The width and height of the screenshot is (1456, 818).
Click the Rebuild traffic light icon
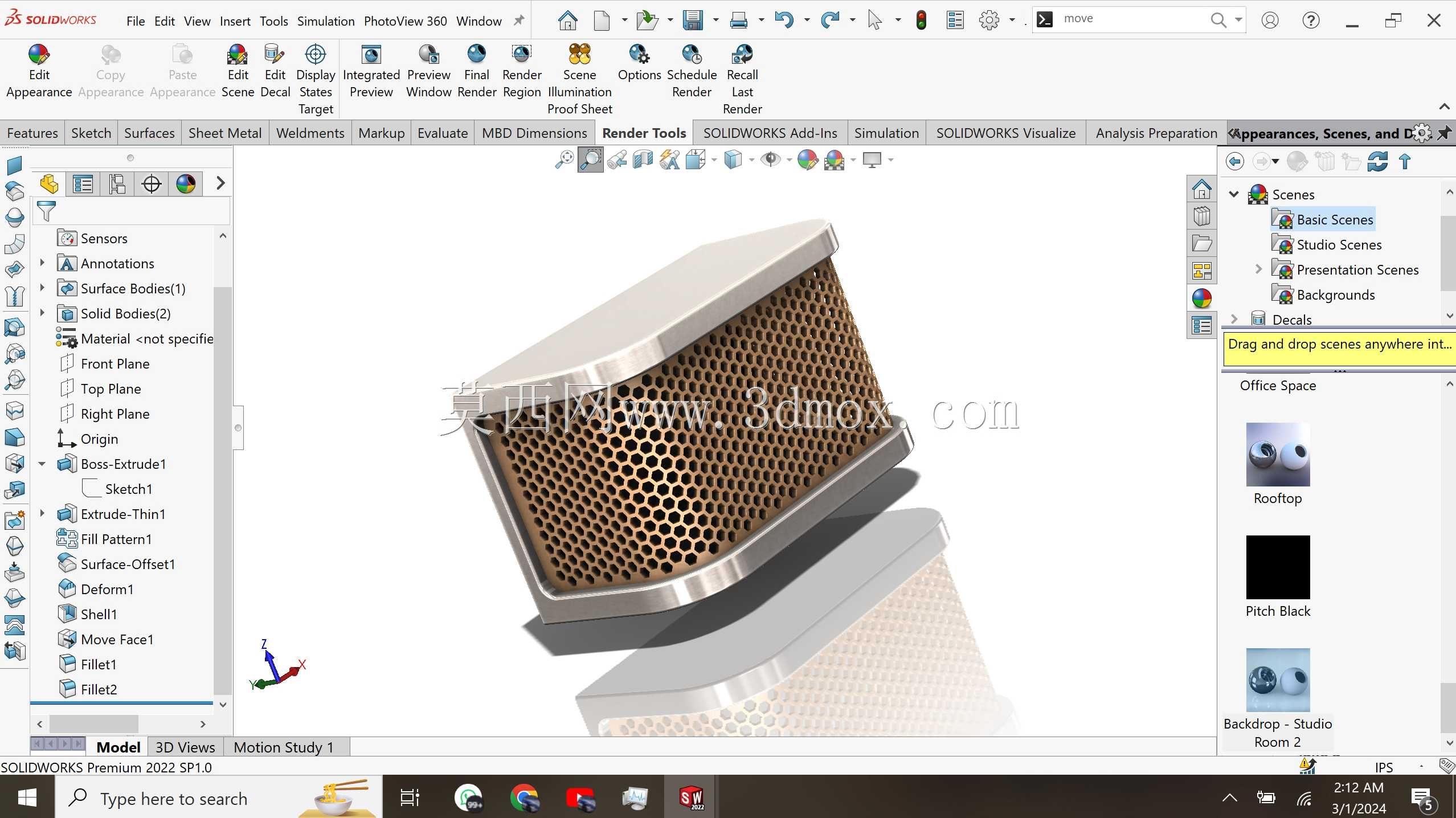point(921,21)
